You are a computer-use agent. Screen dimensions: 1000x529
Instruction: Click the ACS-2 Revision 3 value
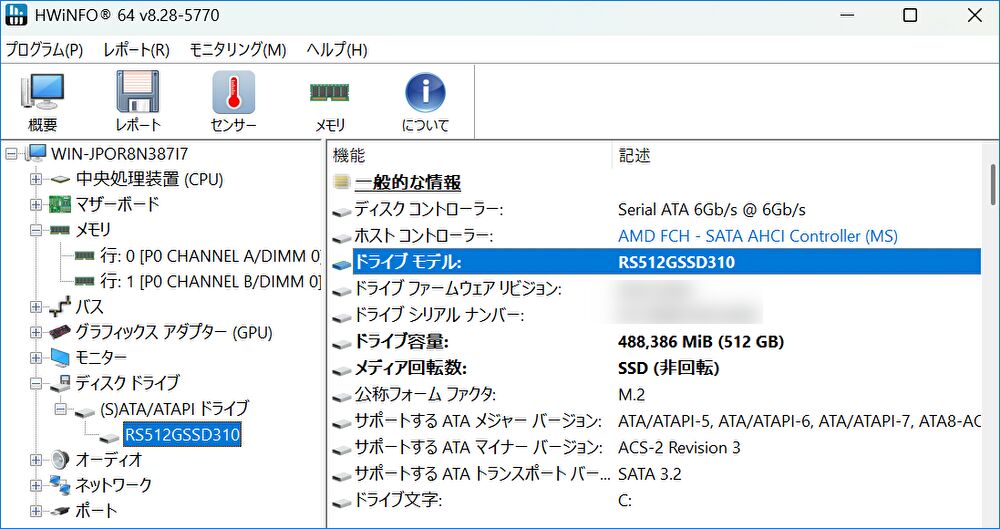tap(679, 447)
